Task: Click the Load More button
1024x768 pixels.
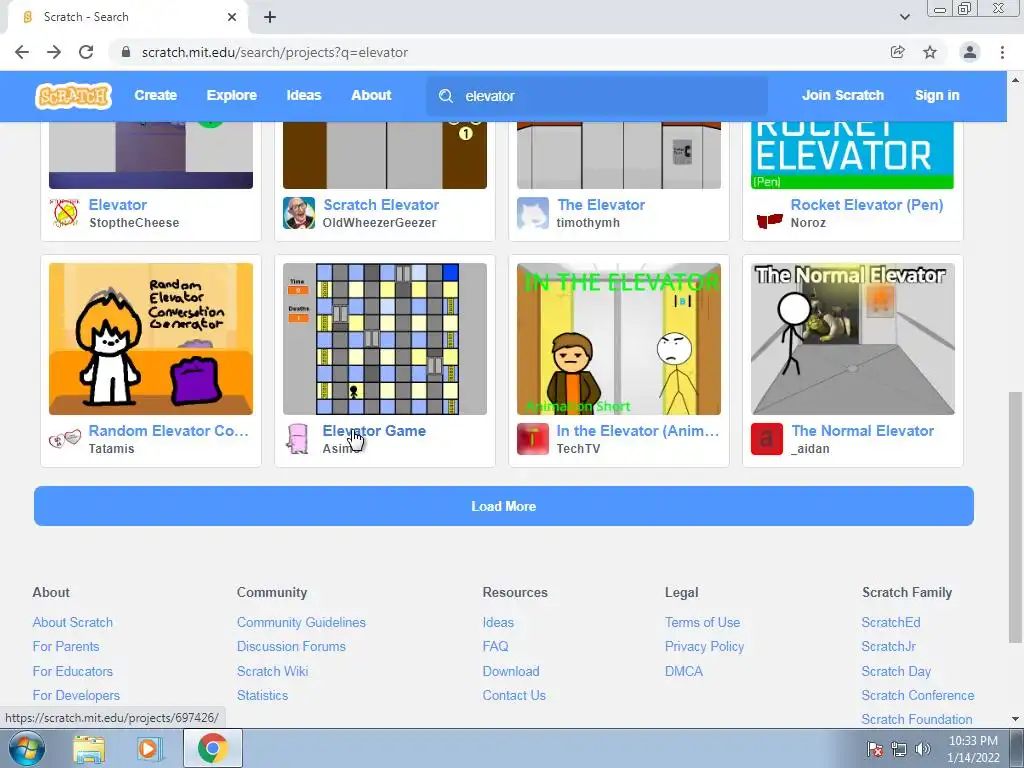Action: (x=504, y=506)
